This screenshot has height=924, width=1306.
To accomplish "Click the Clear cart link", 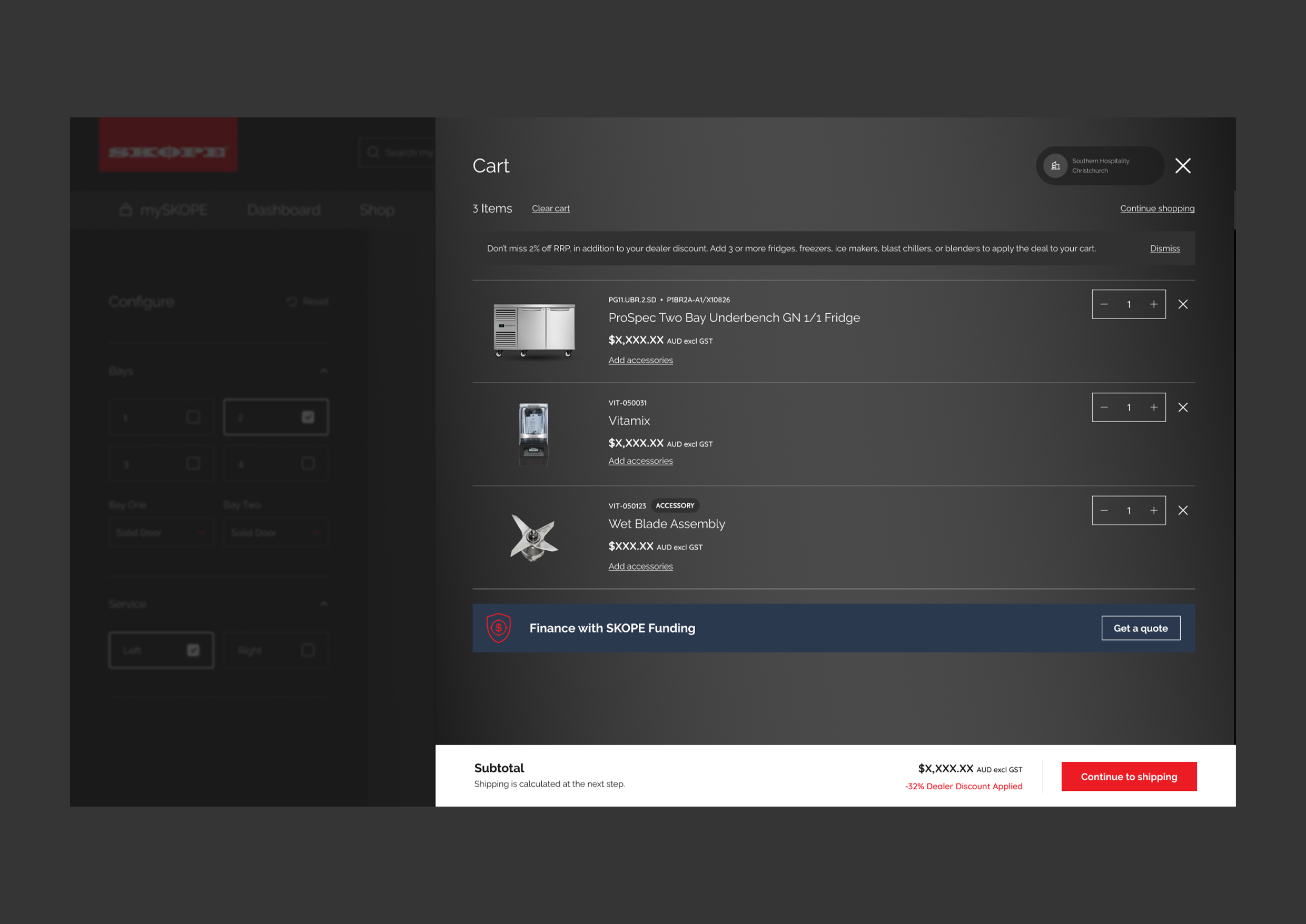I will coord(550,208).
